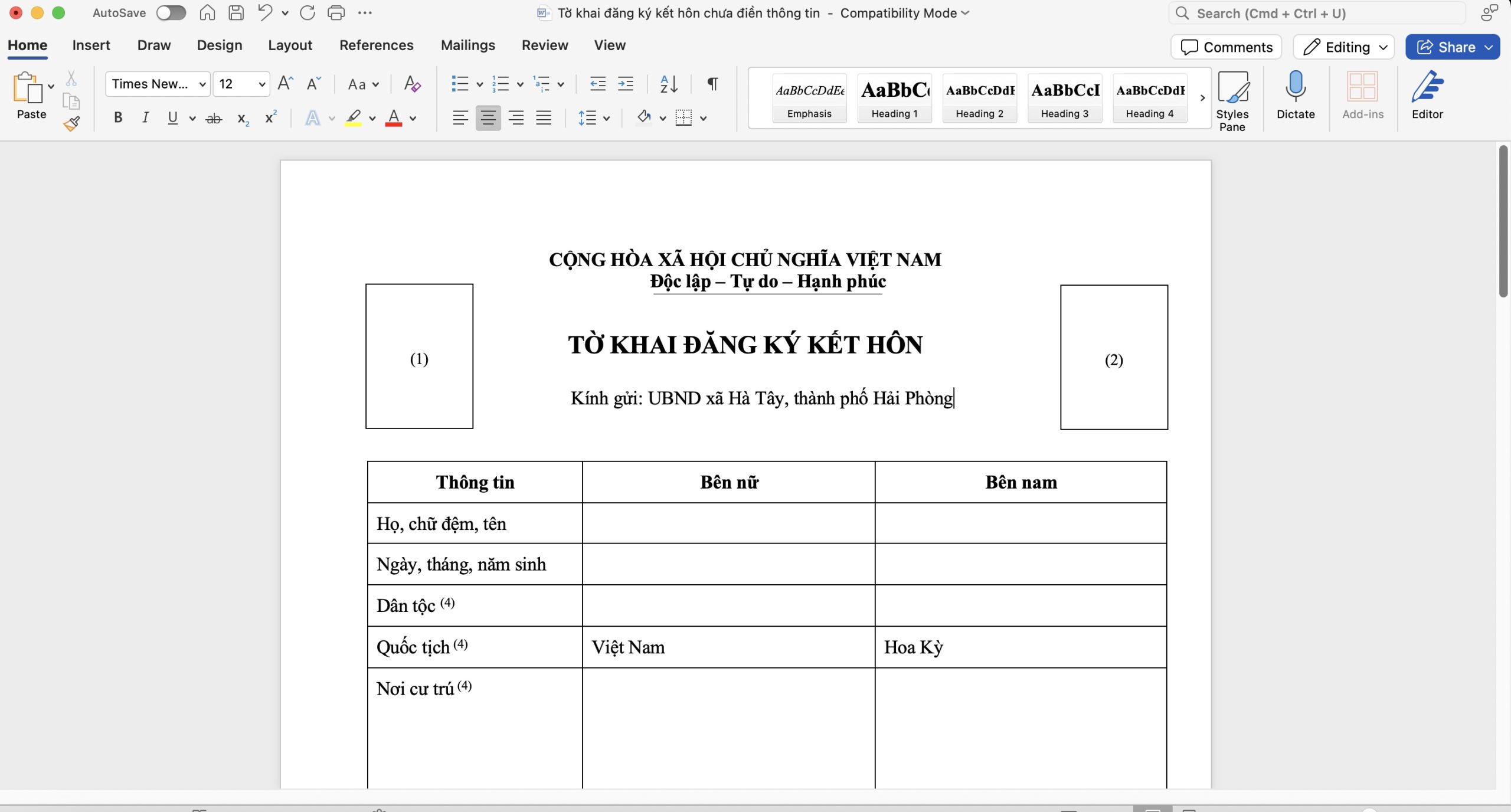Switch to the Review tab
This screenshot has height=812, width=1511.
pos(545,45)
